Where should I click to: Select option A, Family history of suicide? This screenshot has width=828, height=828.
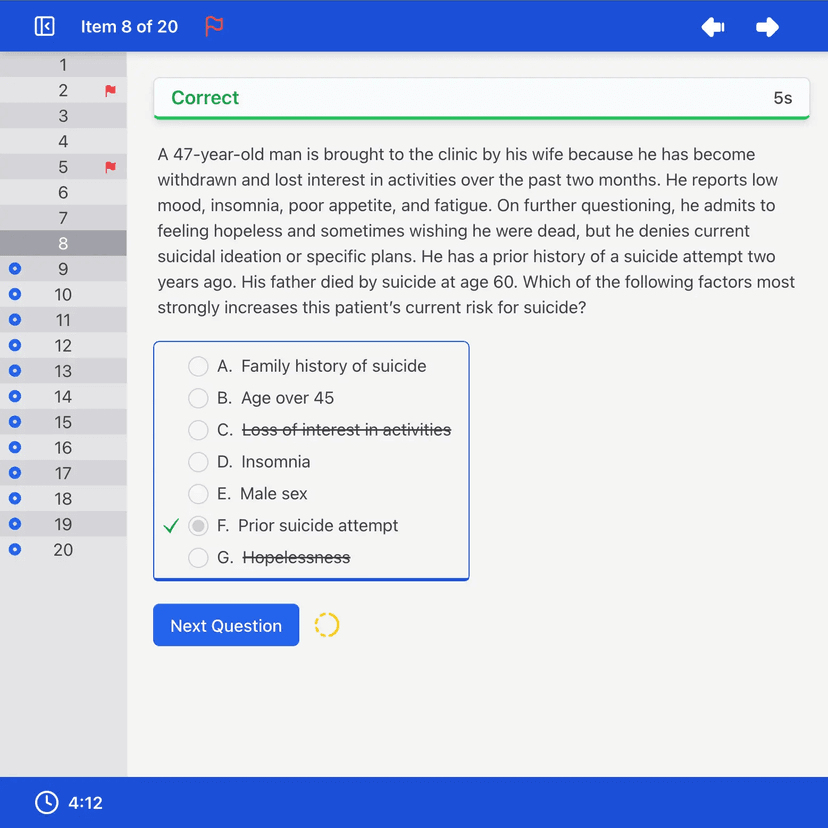point(198,366)
